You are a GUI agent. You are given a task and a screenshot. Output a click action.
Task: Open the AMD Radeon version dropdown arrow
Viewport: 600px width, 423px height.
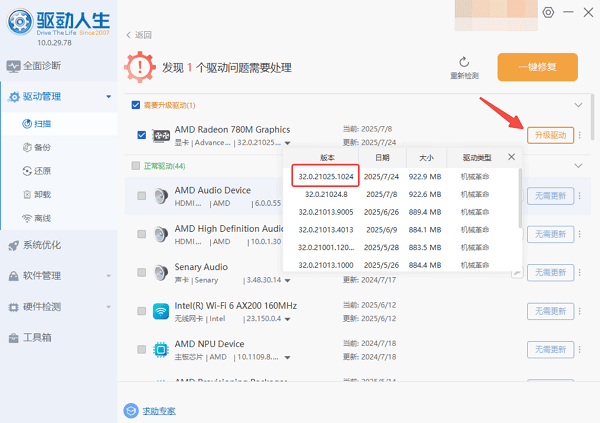pyautogui.click(x=287, y=143)
